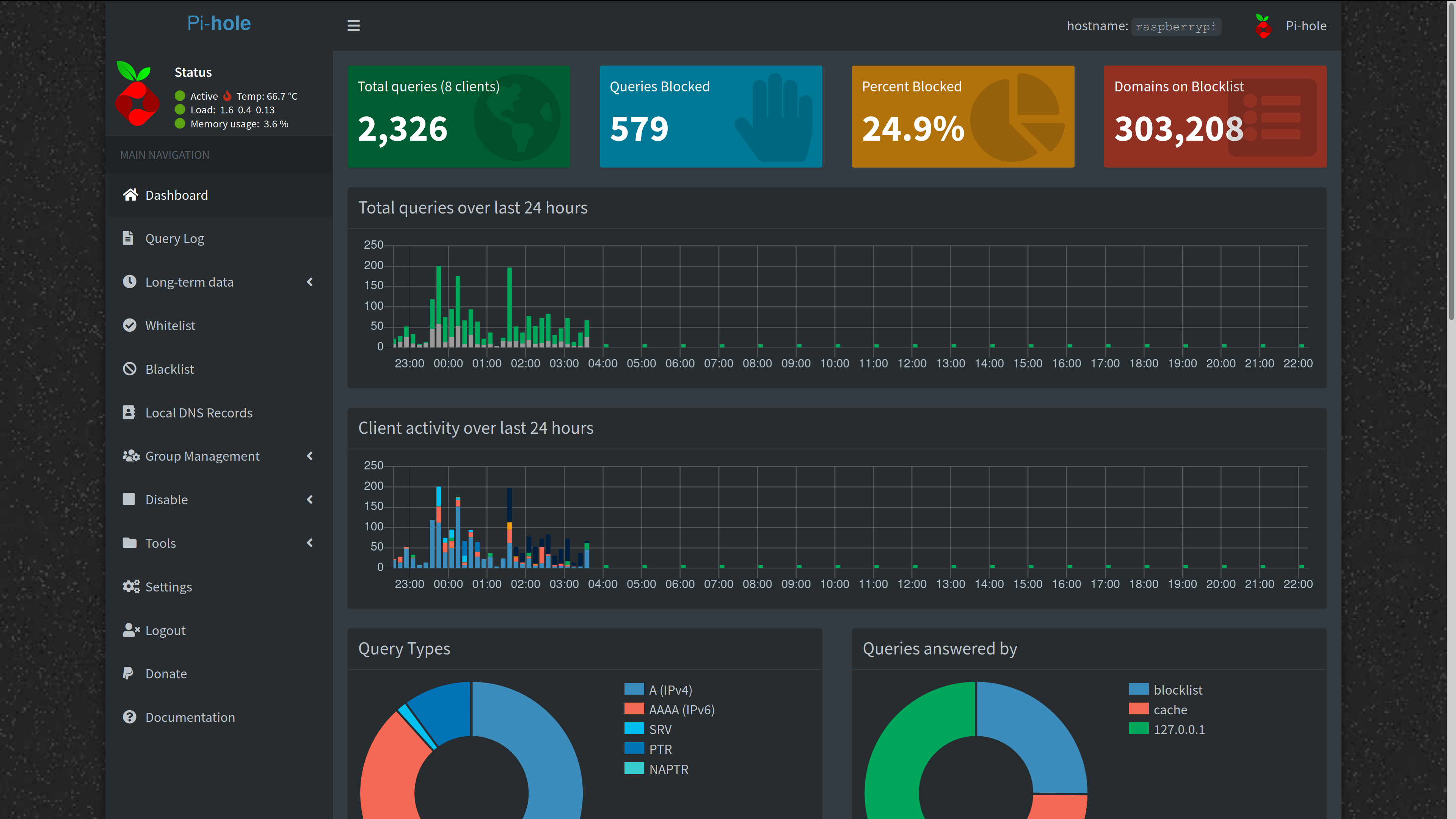1456x819 pixels.
Task: Click the Long-term data clock icon
Action: (129, 281)
